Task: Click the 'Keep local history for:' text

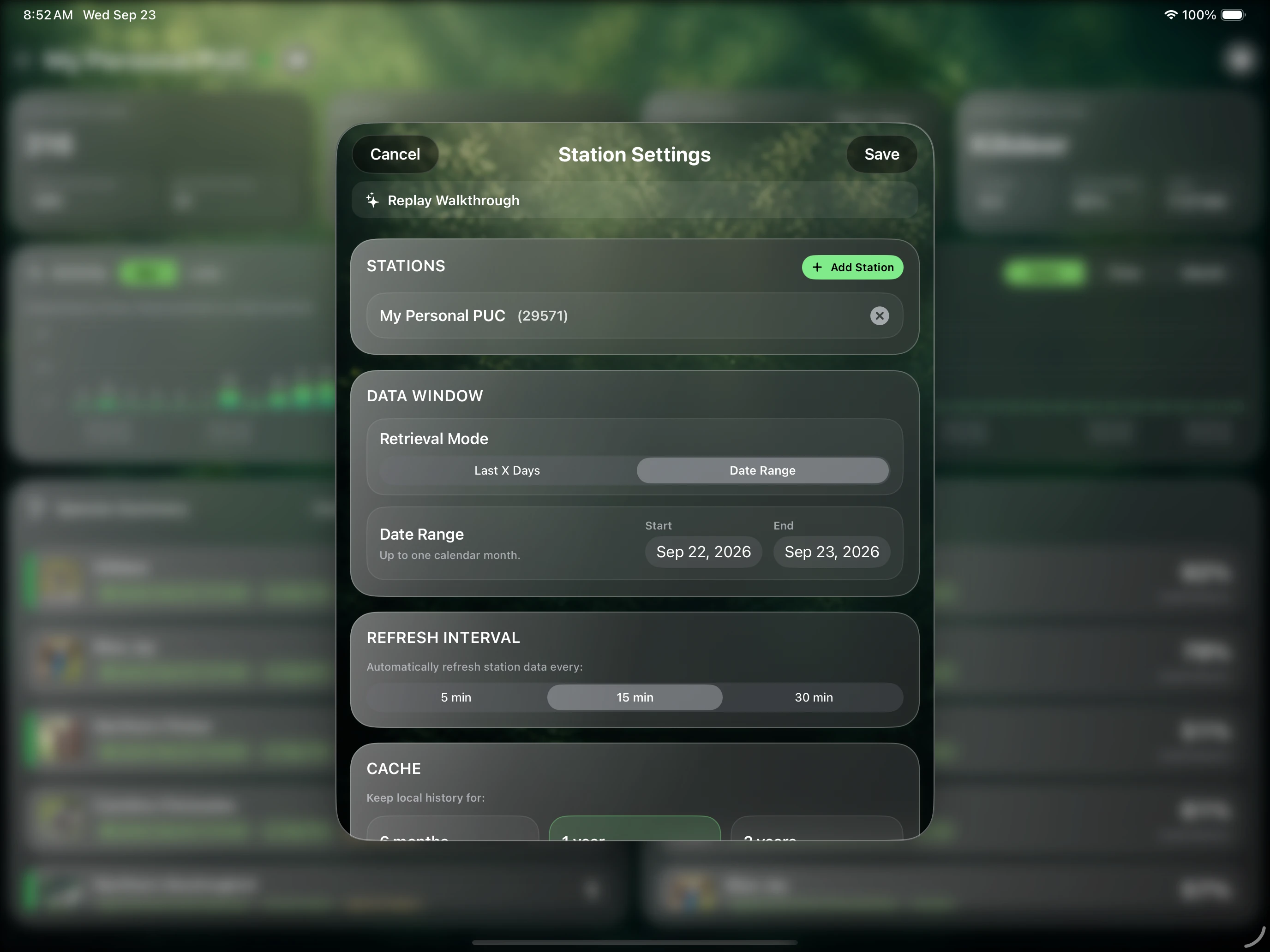Action: [x=425, y=797]
